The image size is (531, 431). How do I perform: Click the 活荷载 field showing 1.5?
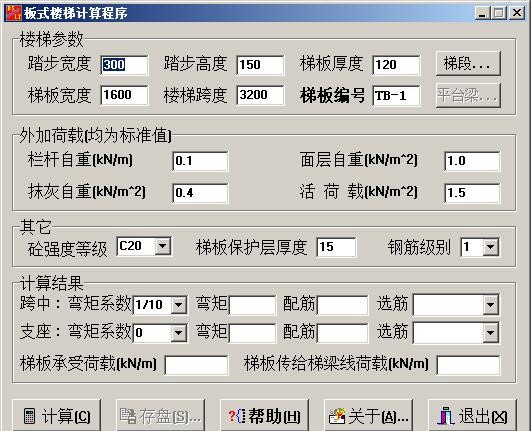point(472,193)
